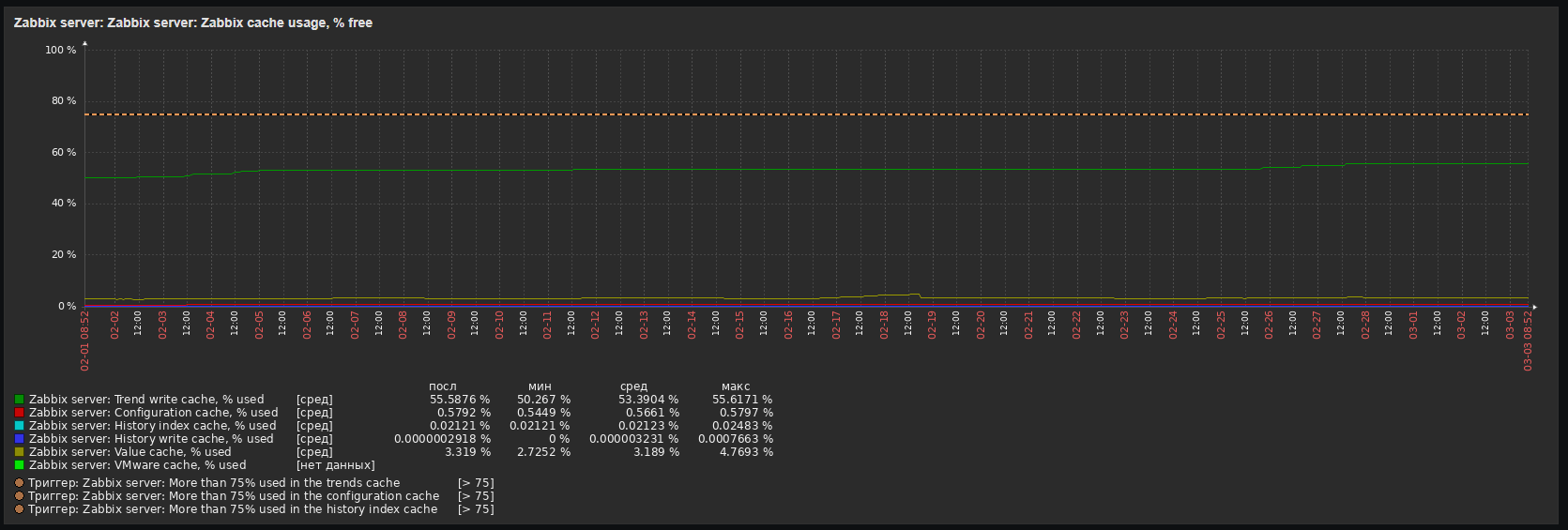Click the history index cache trigger circle icon
Viewport: 1568px width, 530px height.
click(x=20, y=509)
